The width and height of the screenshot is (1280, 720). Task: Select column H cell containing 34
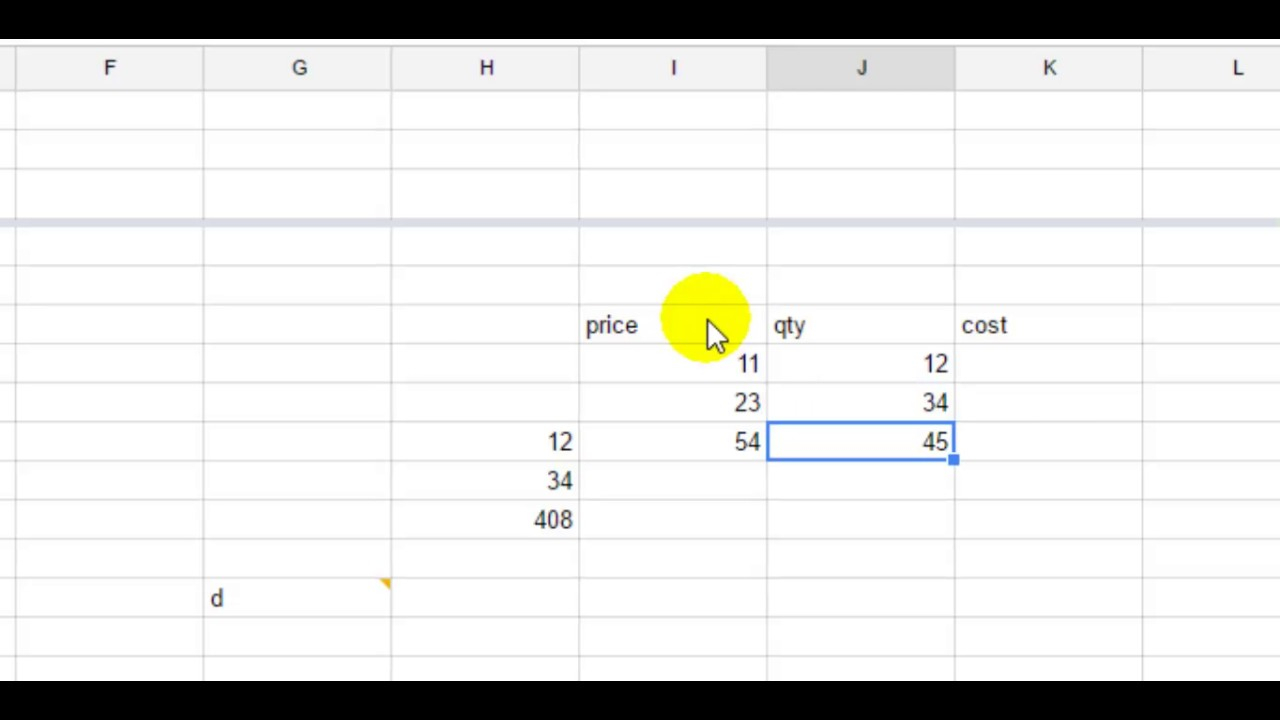click(486, 482)
